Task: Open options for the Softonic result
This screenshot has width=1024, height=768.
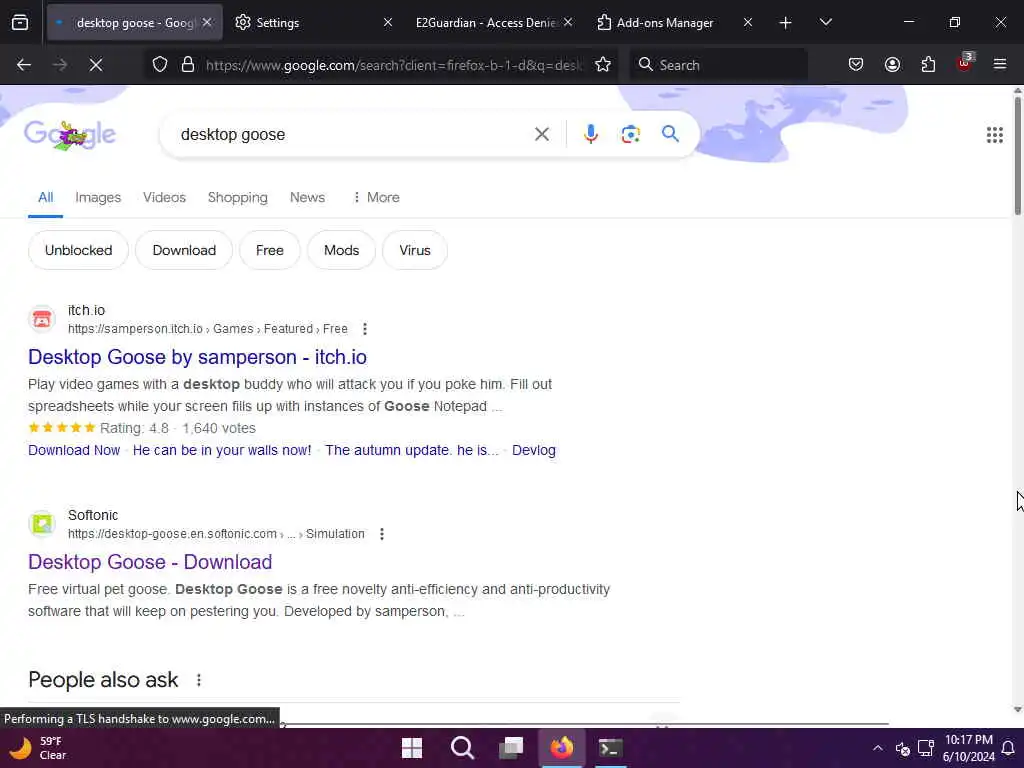Action: coord(382,534)
